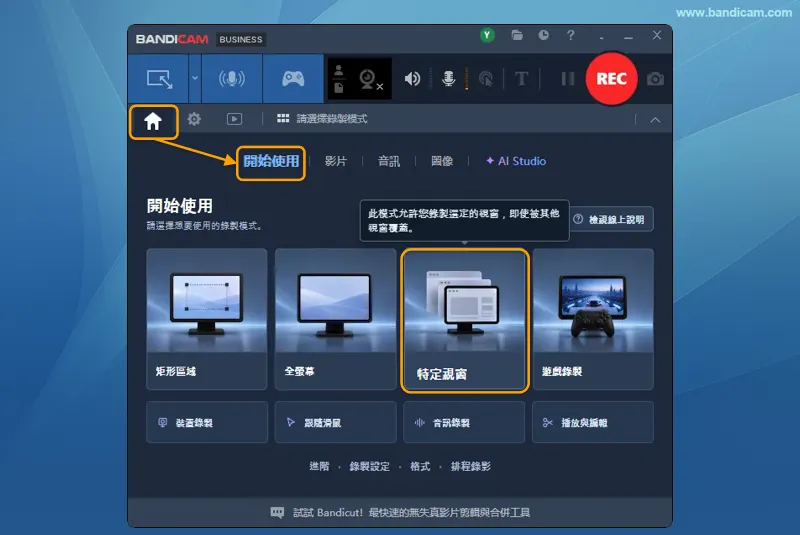
Task: Open the green Y account icon
Action: point(487,35)
